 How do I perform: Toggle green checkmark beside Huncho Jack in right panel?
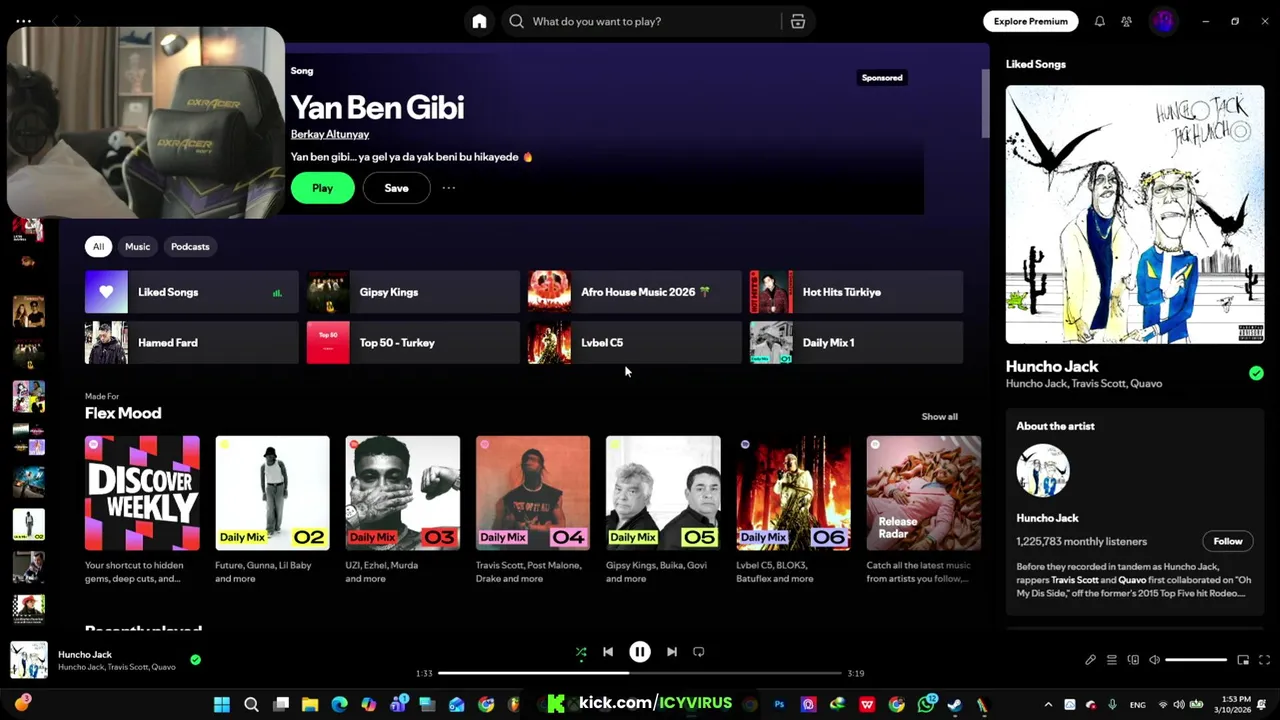tap(1256, 373)
